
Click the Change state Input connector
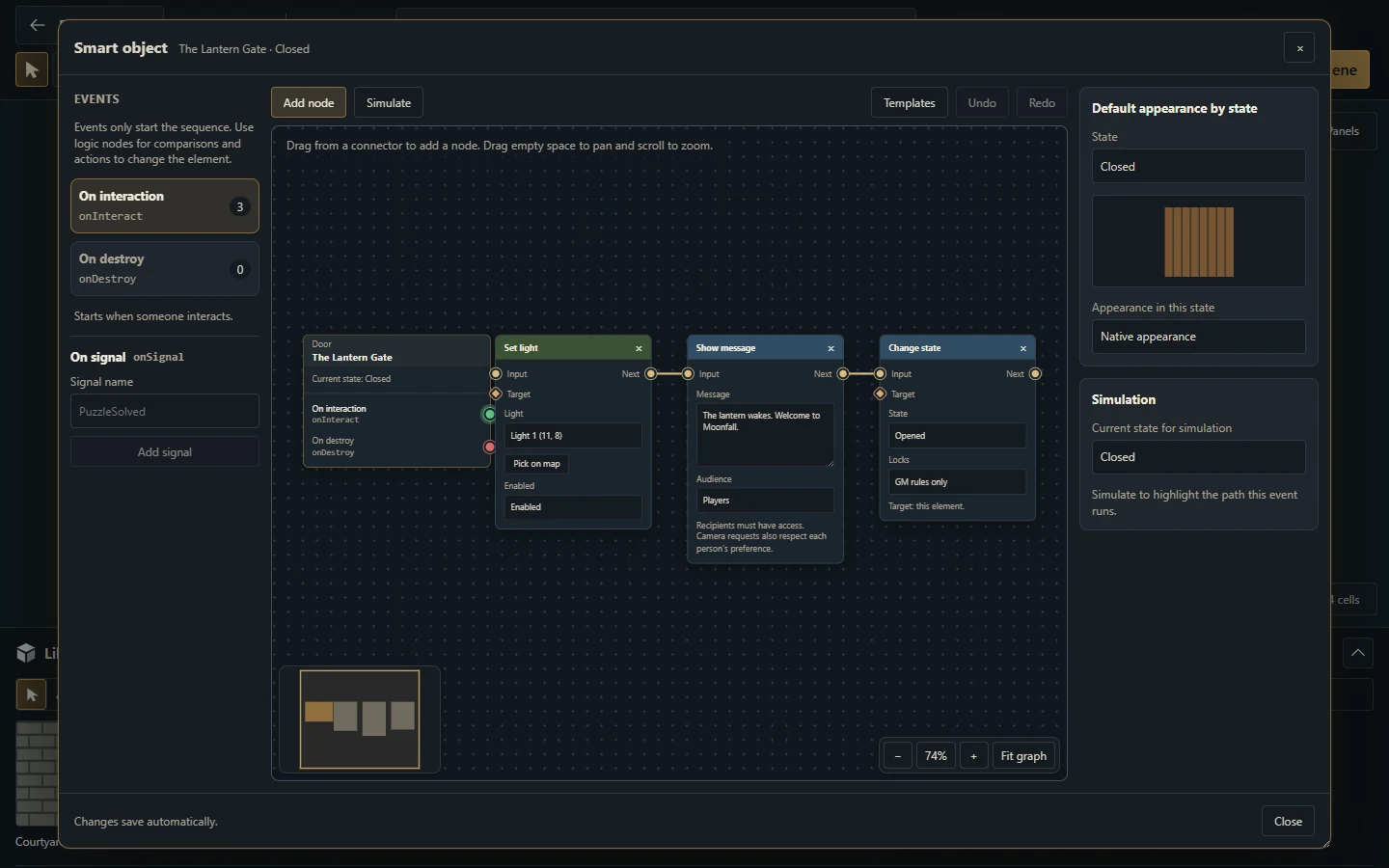880,373
